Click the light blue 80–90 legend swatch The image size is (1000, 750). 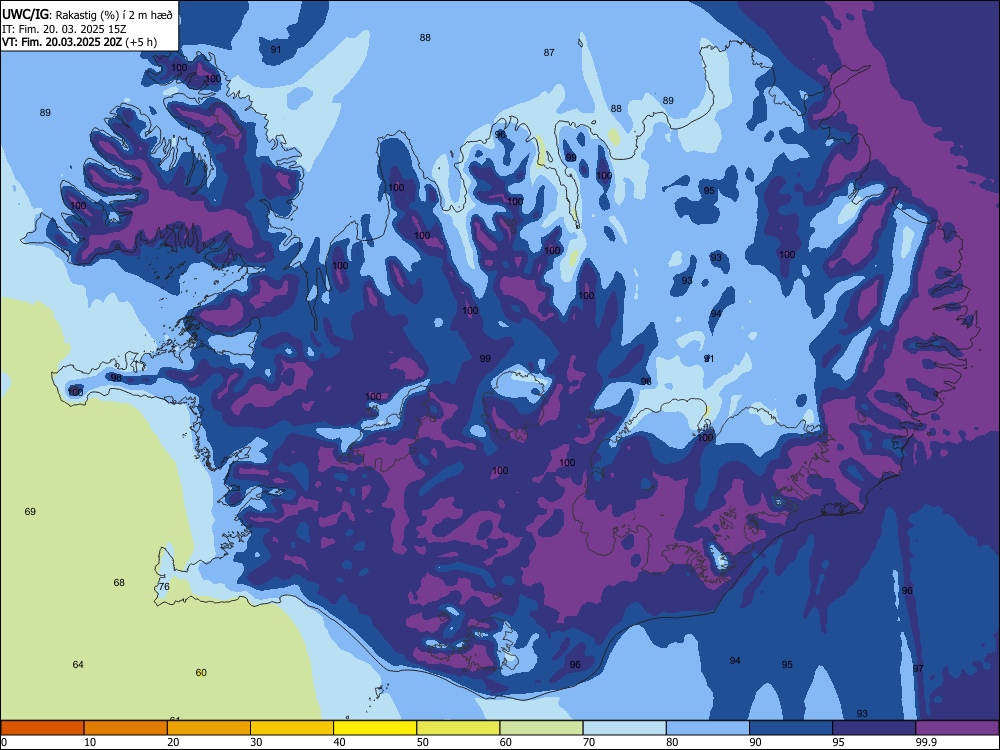(x=708, y=728)
